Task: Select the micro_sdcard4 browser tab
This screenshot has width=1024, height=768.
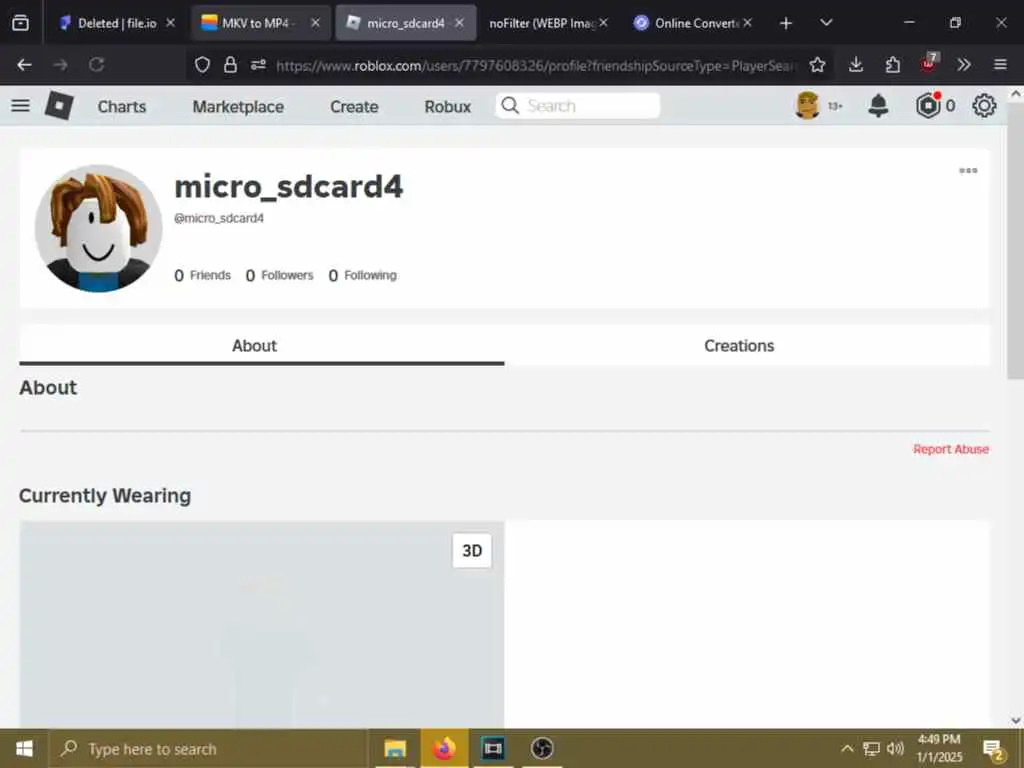Action: (x=406, y=23)
